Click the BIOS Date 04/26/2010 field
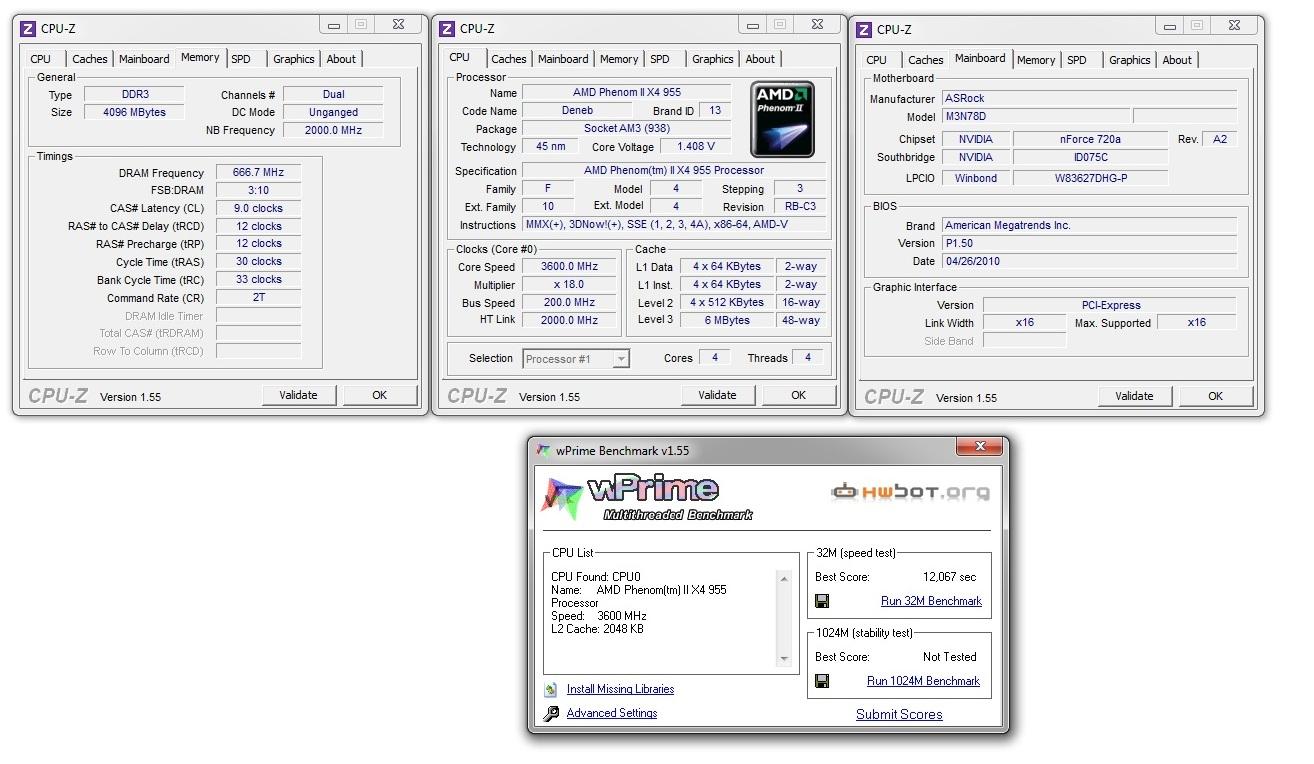 (1089, 261)
